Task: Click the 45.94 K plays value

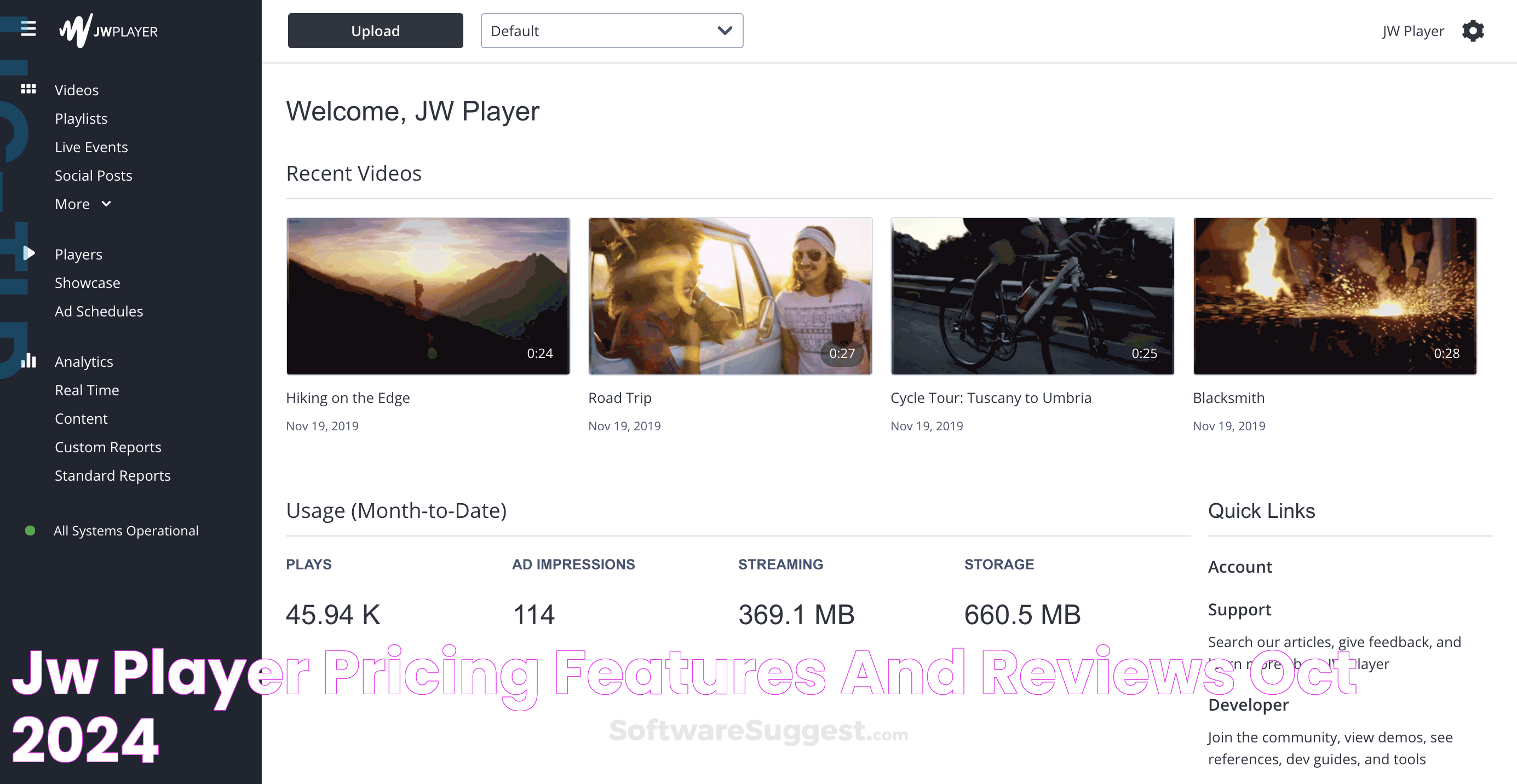Action: [334, 615]
